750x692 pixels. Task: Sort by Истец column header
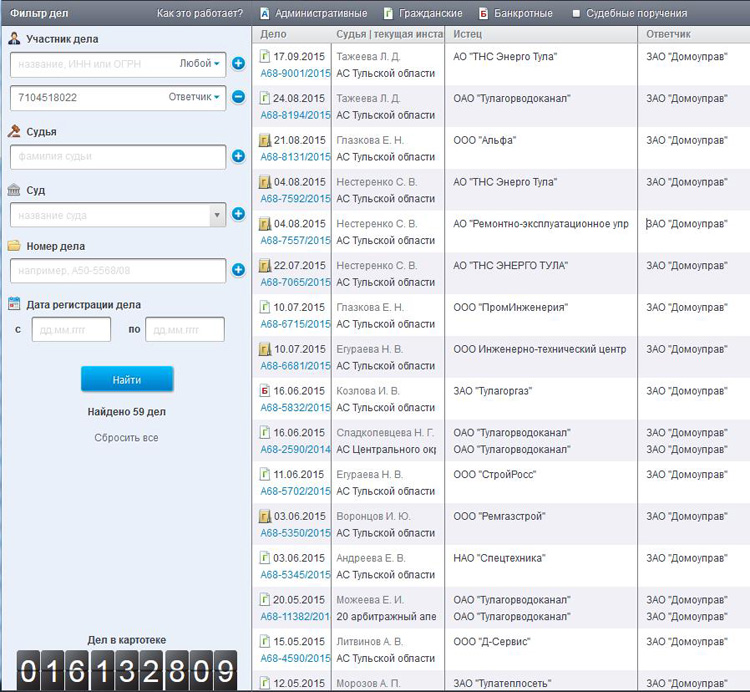[467, 34]
